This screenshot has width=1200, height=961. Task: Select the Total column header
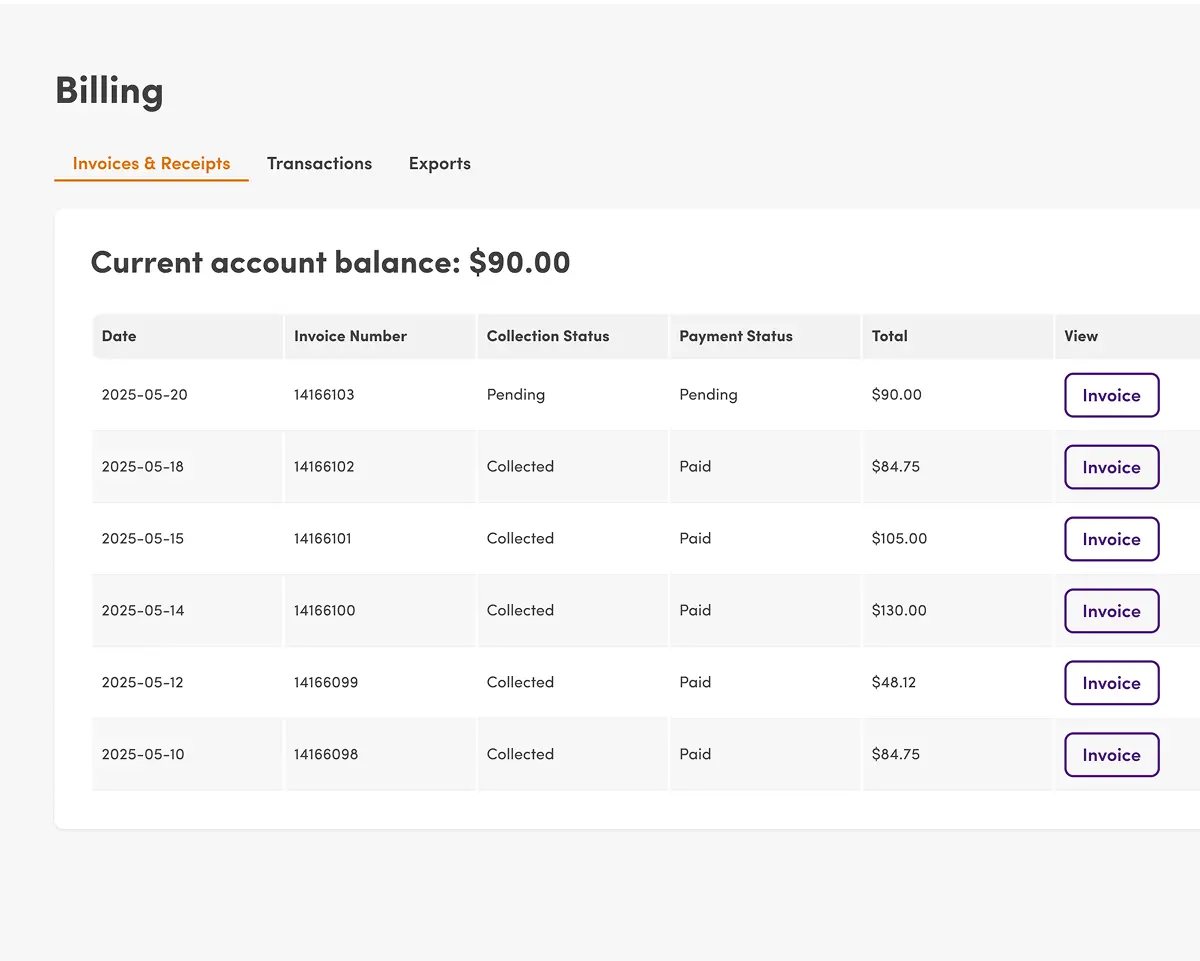889,336
